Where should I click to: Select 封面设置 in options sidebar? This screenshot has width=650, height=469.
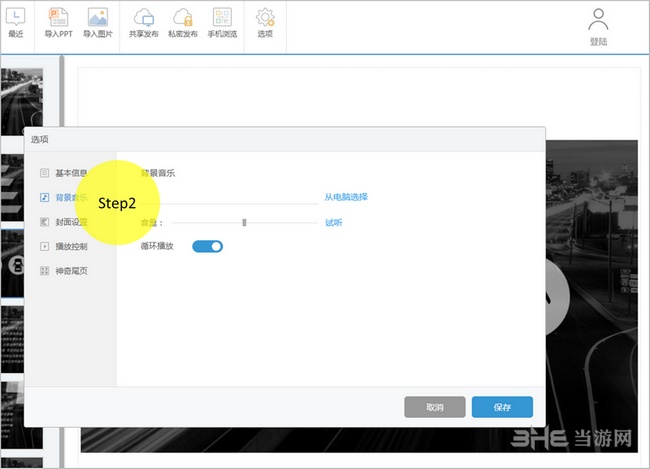pyautogui.click(x=63, y=222)
